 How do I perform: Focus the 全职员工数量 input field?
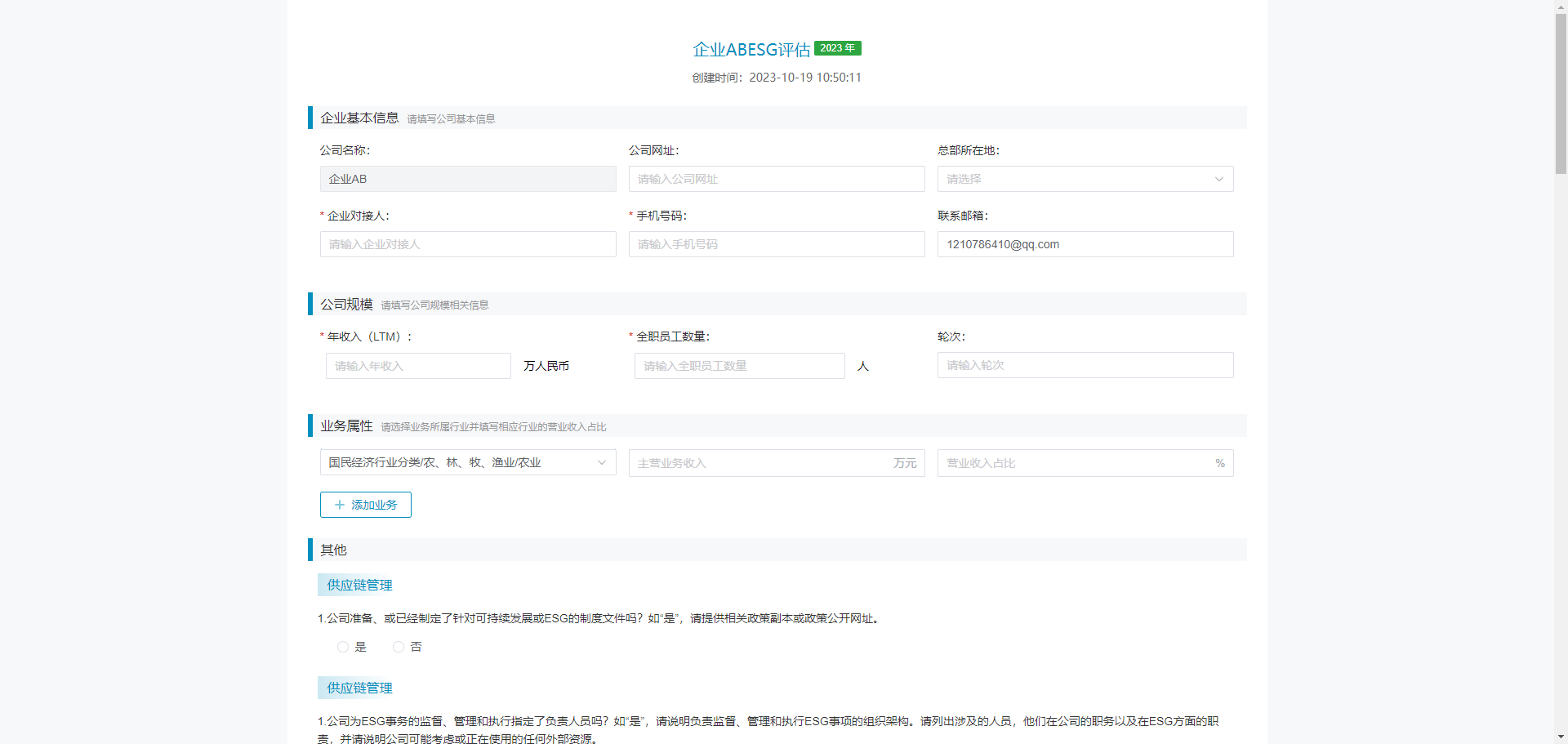pyautogui.click(x=739, y=366)
